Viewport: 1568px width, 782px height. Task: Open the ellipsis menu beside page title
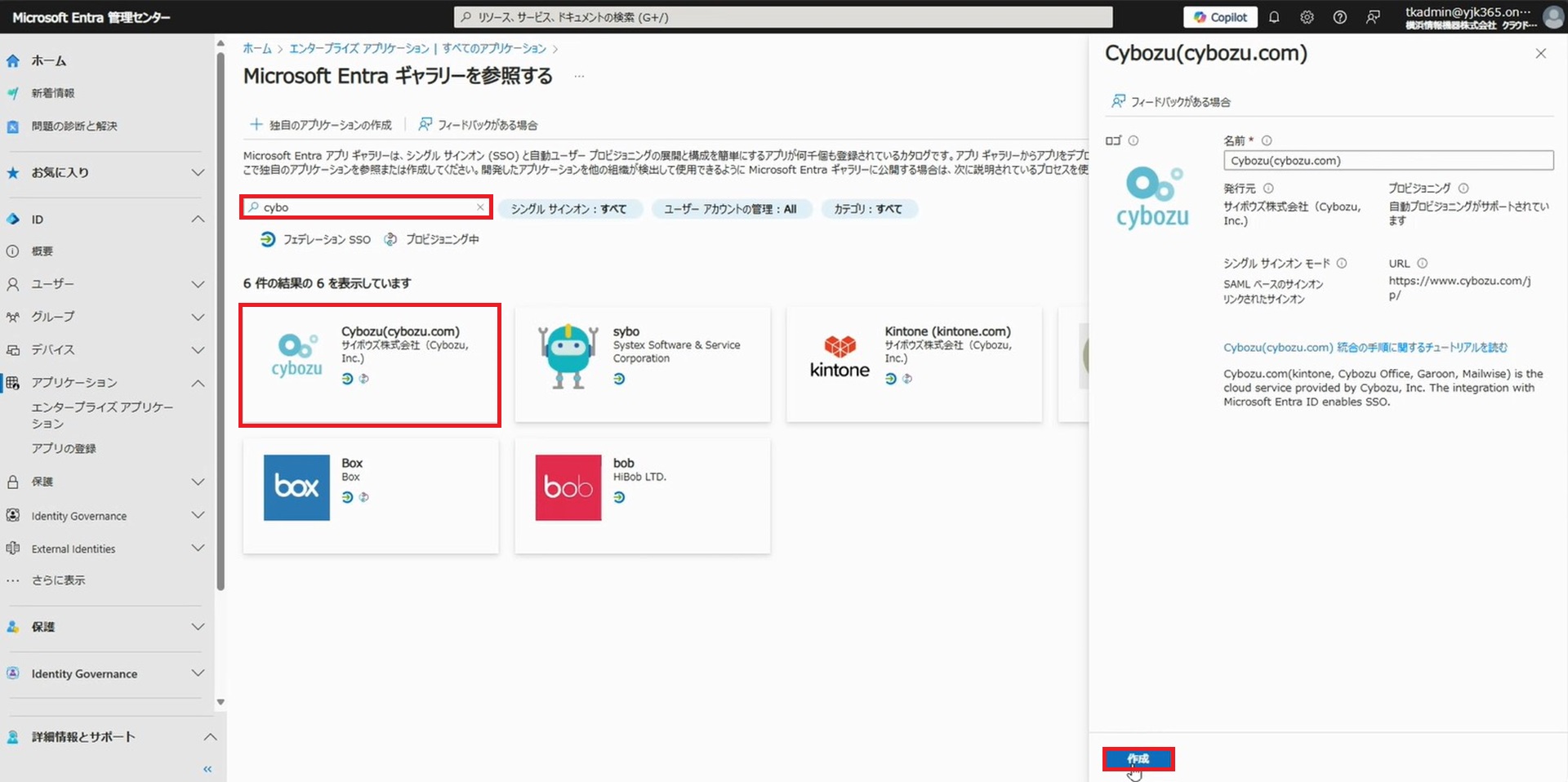pos(579,77)
